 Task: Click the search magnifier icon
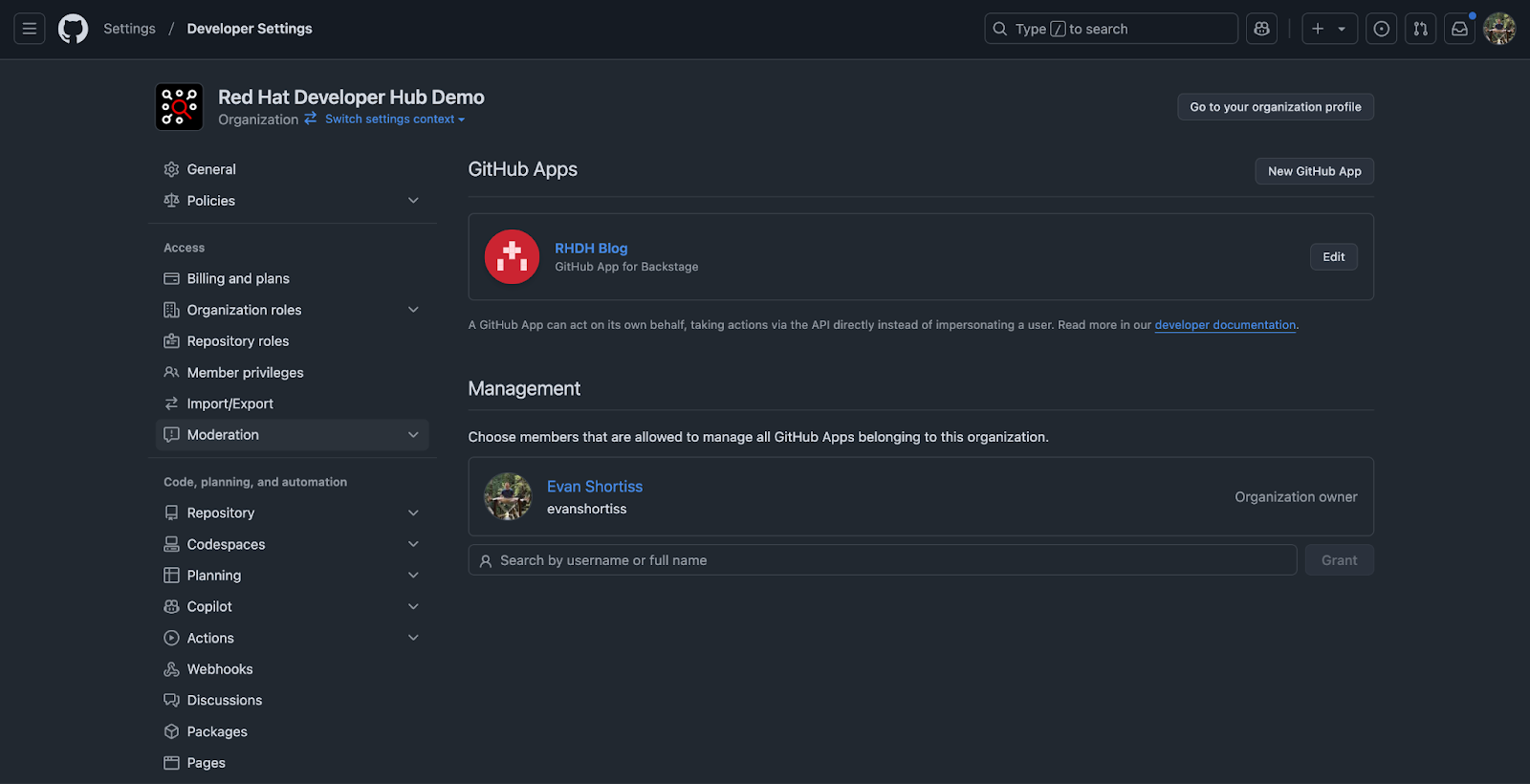pos(1000,29)
